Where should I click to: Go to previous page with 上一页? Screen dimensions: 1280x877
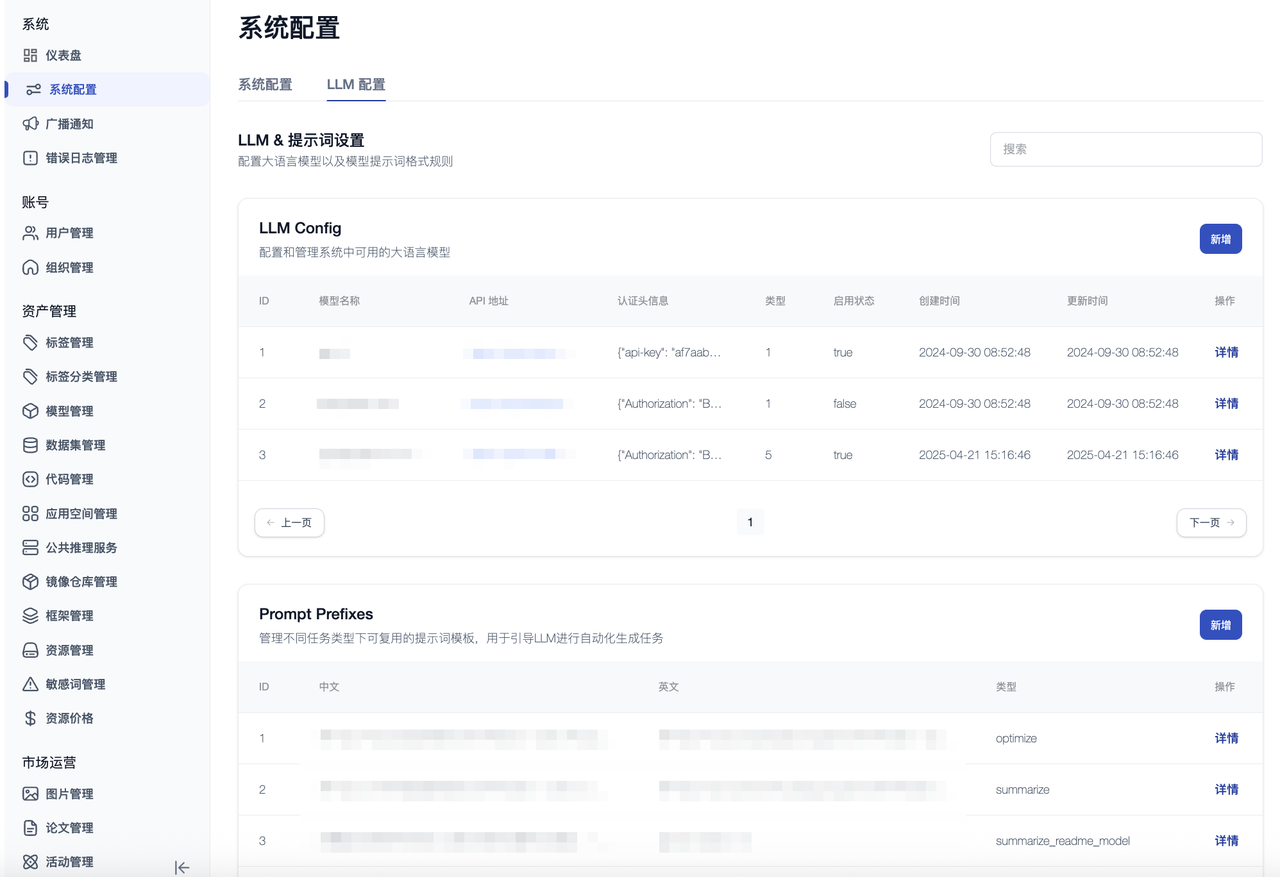click(289, 522)
